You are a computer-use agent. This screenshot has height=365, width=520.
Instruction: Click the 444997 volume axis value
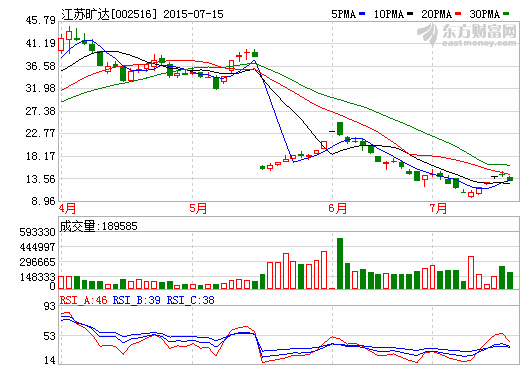pyautogui.click(x=37, y=247)
